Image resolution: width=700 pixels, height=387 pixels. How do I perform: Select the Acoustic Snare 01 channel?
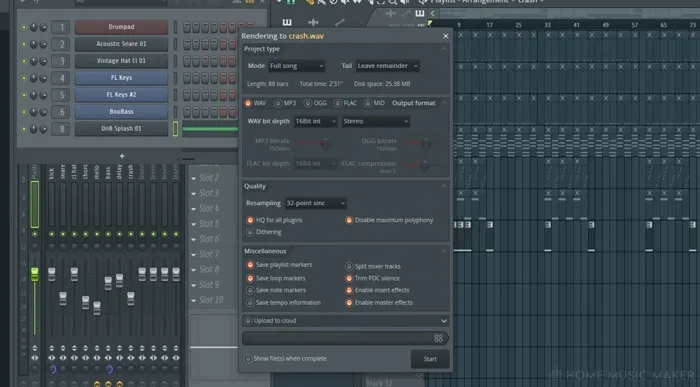click(x=121, y=44)
